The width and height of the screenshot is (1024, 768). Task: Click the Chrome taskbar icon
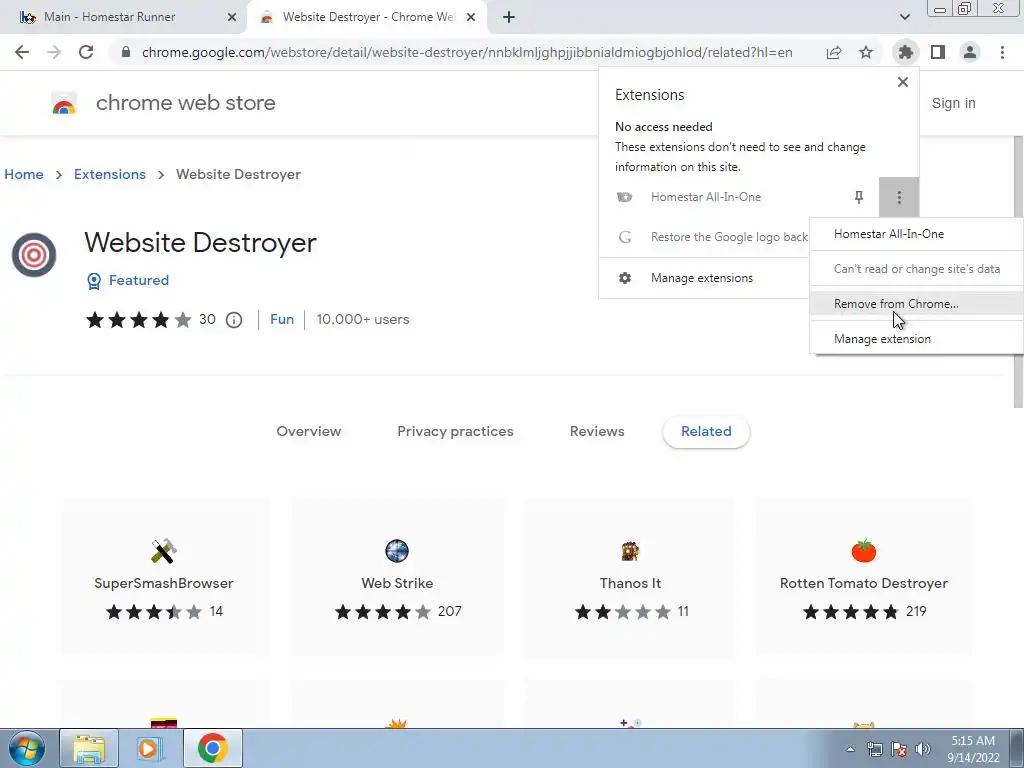pos(212,748)
